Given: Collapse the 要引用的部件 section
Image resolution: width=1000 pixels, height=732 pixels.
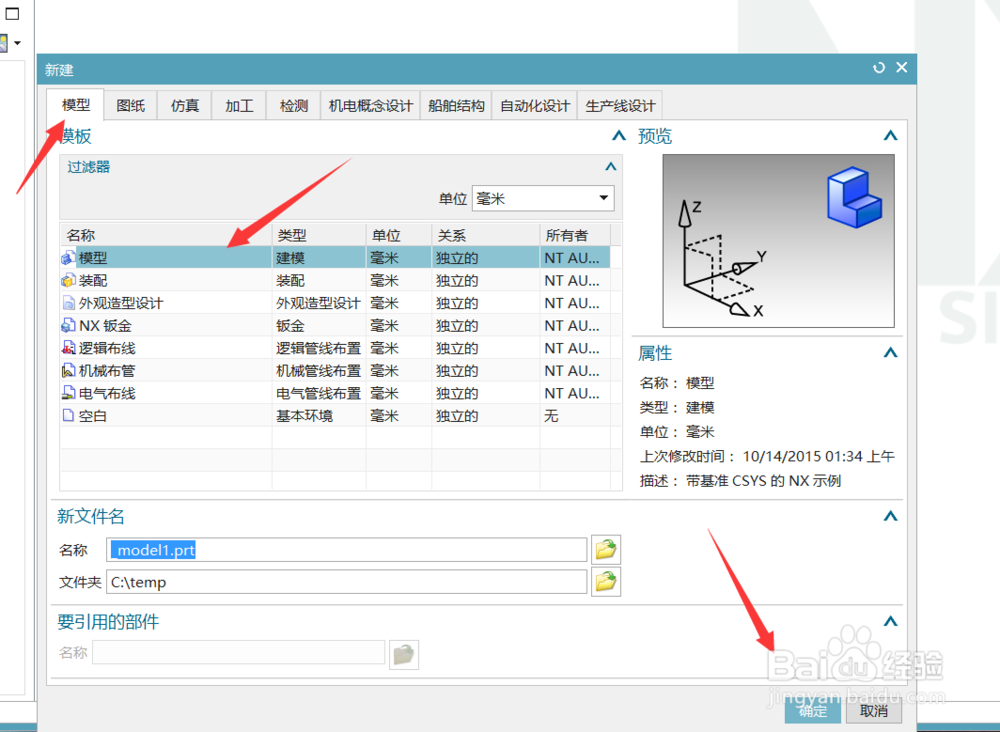Looking at the screenshot, I should (x=890, y=621).
